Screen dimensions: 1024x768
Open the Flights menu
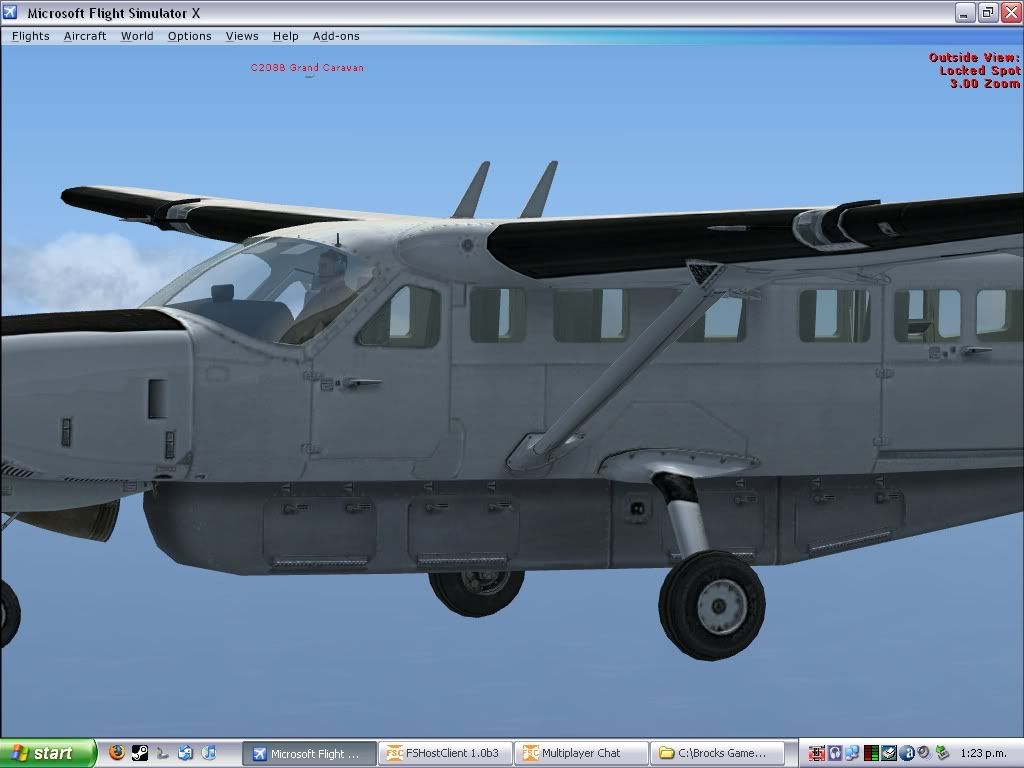[31, 36]
